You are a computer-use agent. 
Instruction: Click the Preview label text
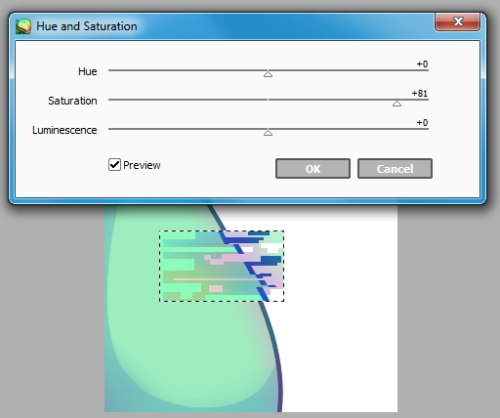pyautogui.click(x=142, y=165)
